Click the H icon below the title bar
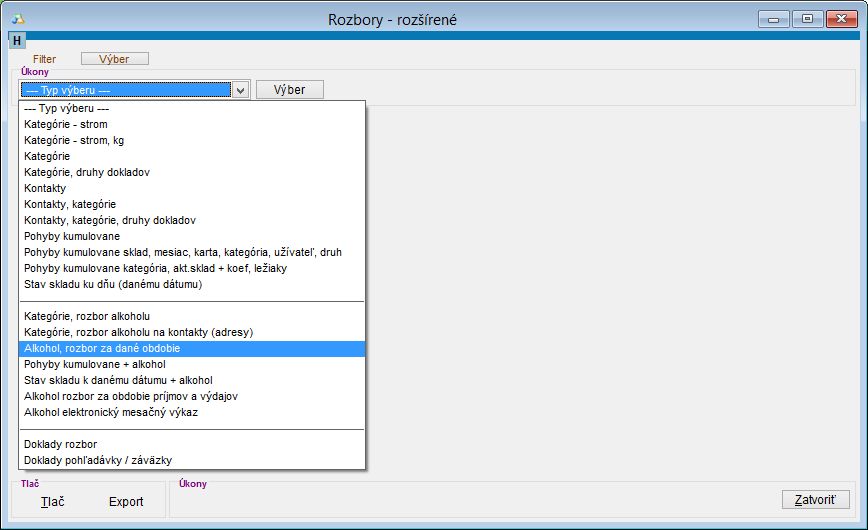 [17, 41]
